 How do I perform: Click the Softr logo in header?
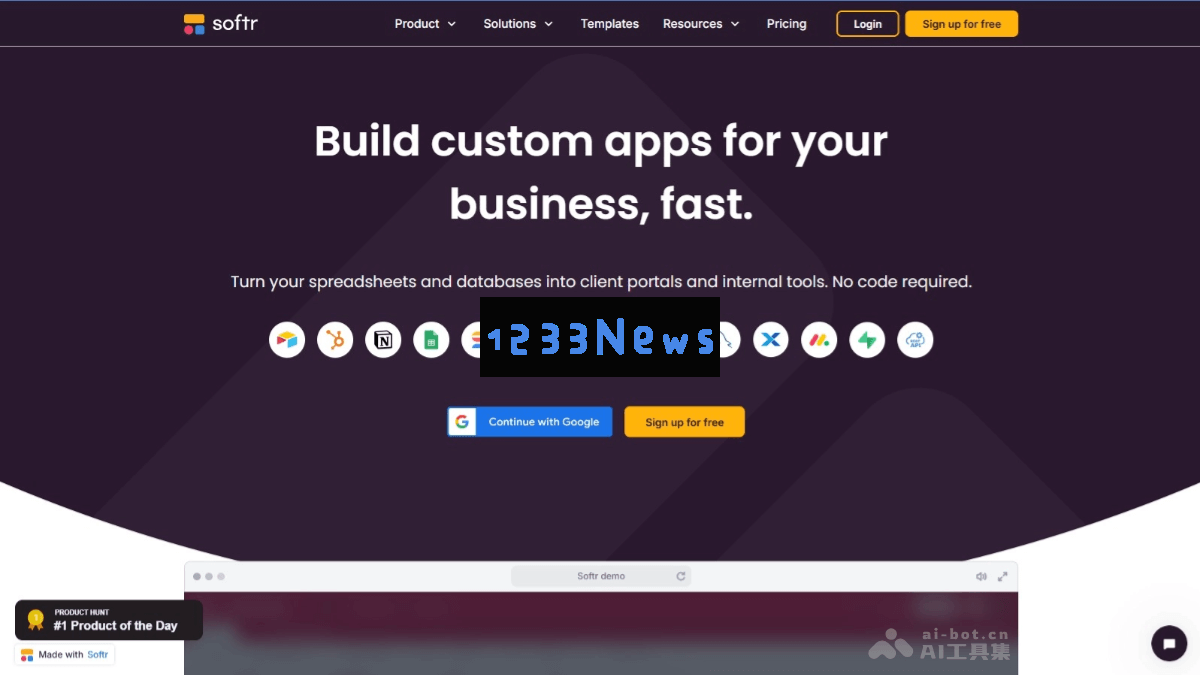coord(221,24)
